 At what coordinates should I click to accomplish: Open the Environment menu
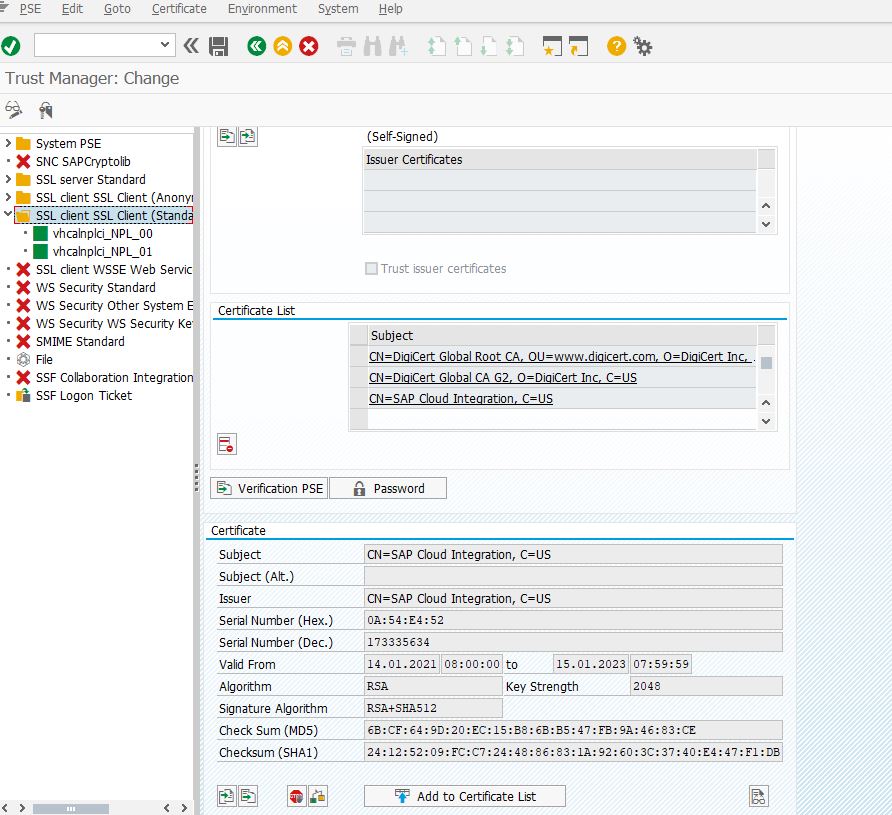pyautogui.click(x=262, y=9)
